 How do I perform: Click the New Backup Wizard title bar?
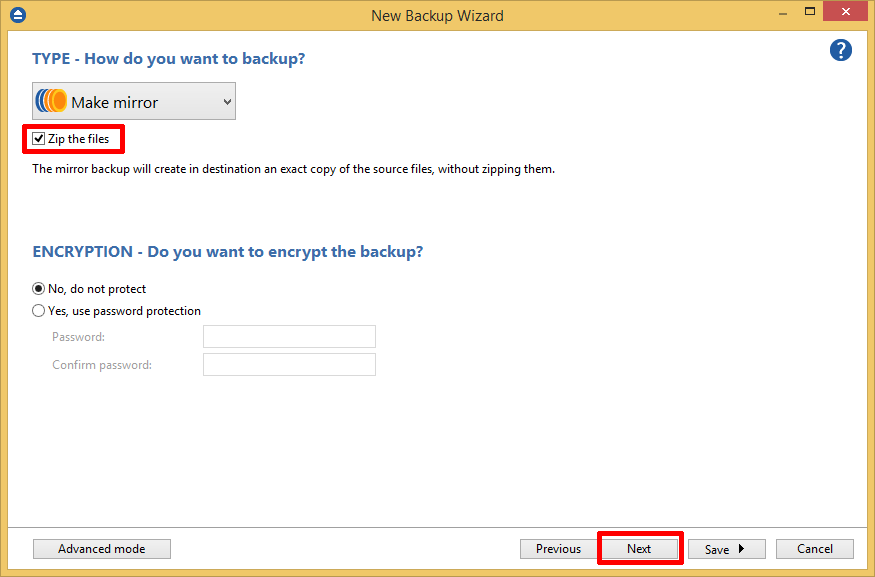[437, 15]
